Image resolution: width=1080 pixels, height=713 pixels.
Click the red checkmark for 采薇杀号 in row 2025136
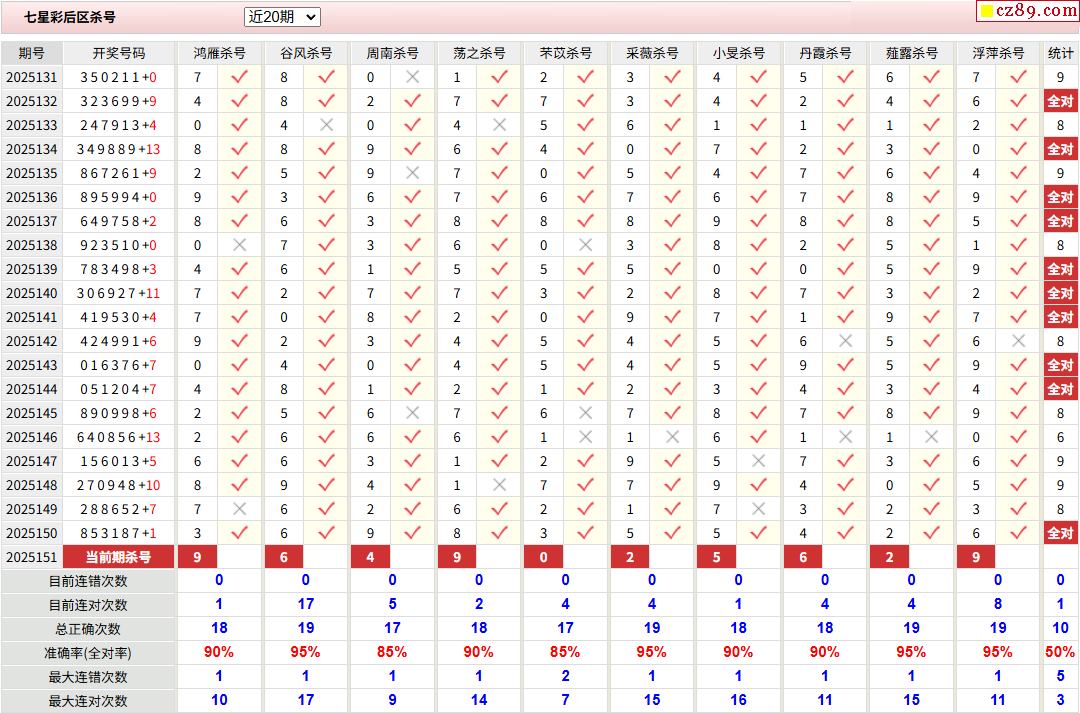672,198
